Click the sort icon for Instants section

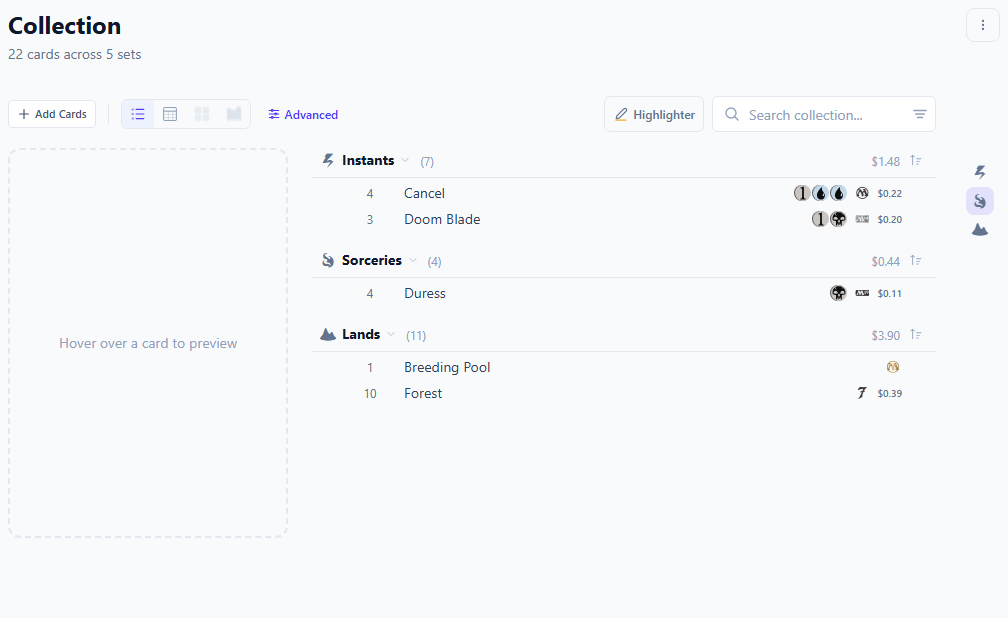tap(916, 161)
